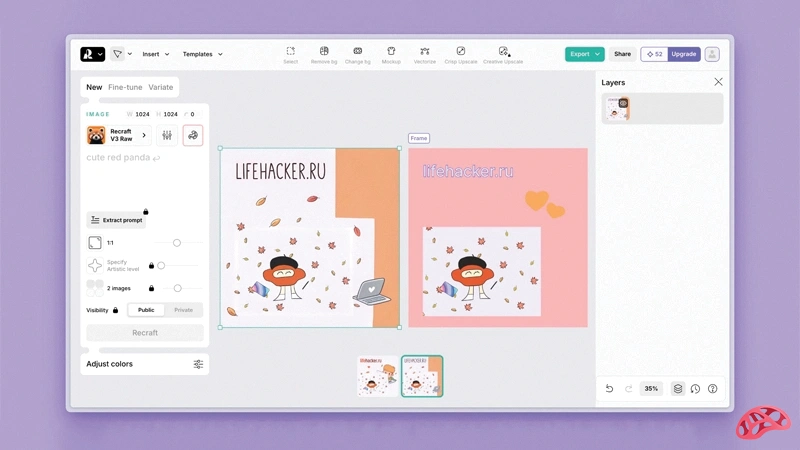
Task: Edit the rotation value 0
Action: pos(192,114)
